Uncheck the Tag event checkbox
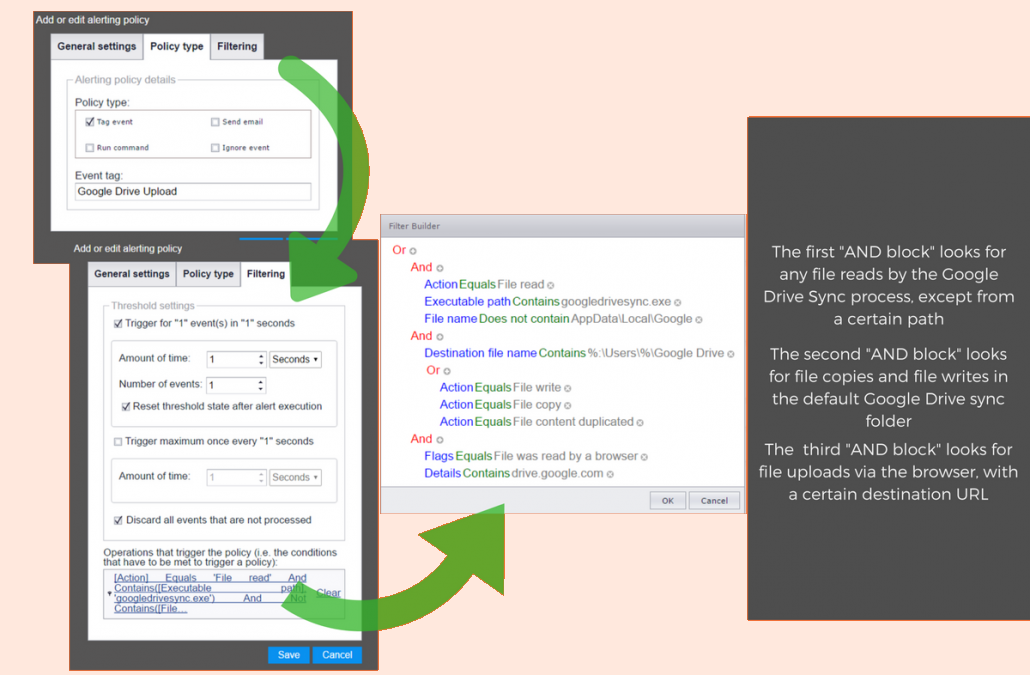The height and width of the screenshot is (675, 1030). [90, 122]
